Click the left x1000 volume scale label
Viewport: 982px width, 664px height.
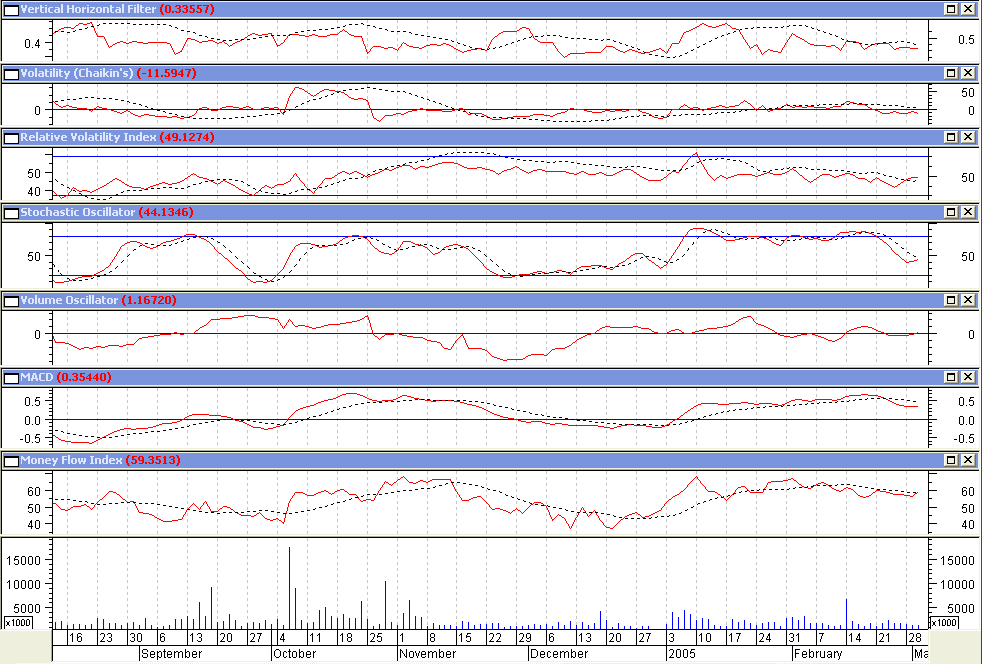point(17,623)
